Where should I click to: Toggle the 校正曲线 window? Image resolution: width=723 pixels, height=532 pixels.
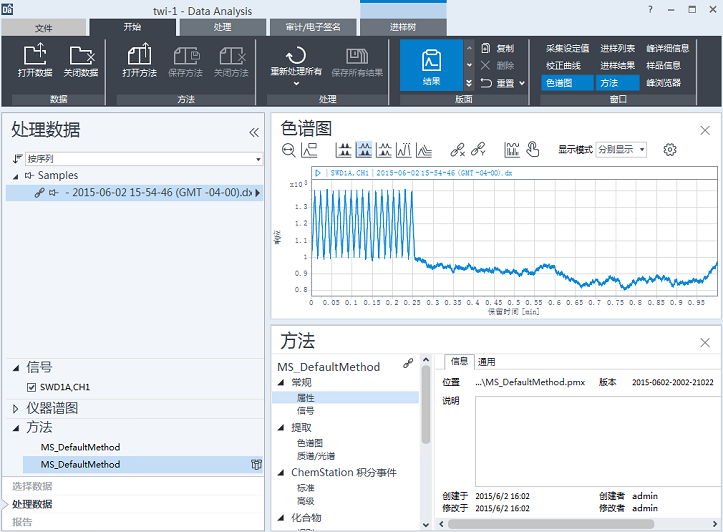tap(563, 65)
